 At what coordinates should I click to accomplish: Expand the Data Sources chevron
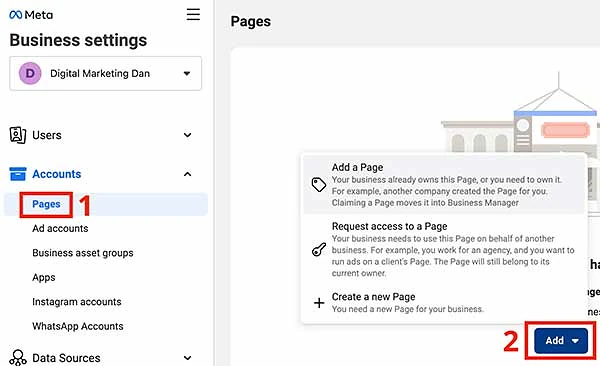(x=188, y=358)
